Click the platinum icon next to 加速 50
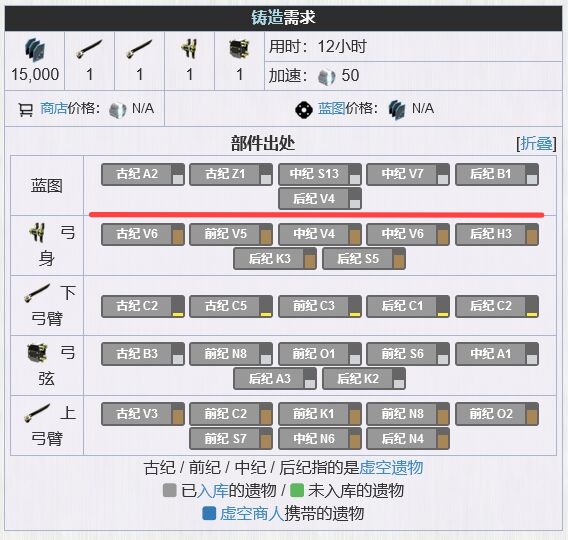 pyautogui.click(x=326, y=76)
